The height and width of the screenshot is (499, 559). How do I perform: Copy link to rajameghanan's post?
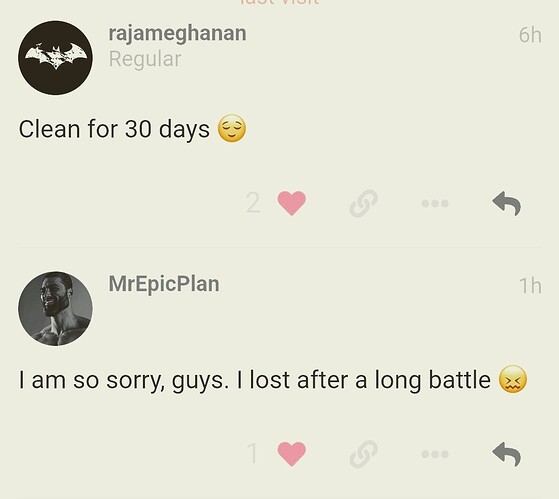(x=363, y=203)
